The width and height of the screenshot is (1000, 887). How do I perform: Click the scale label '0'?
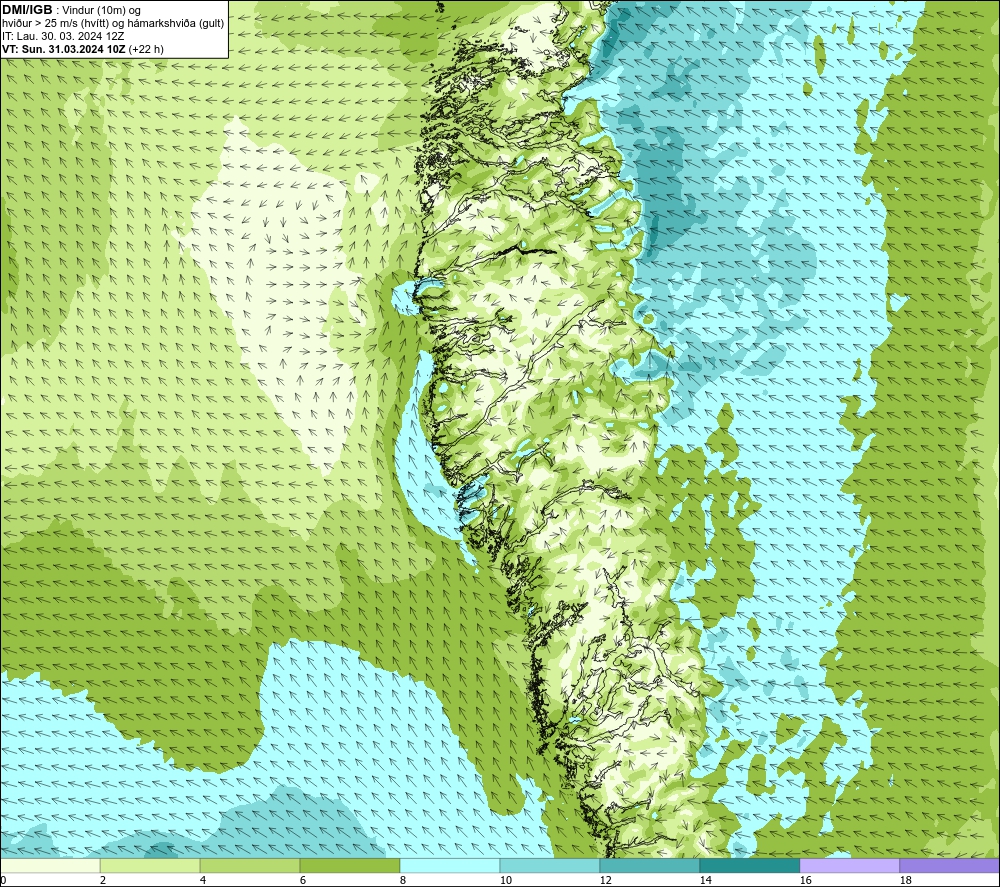(3, 881)
